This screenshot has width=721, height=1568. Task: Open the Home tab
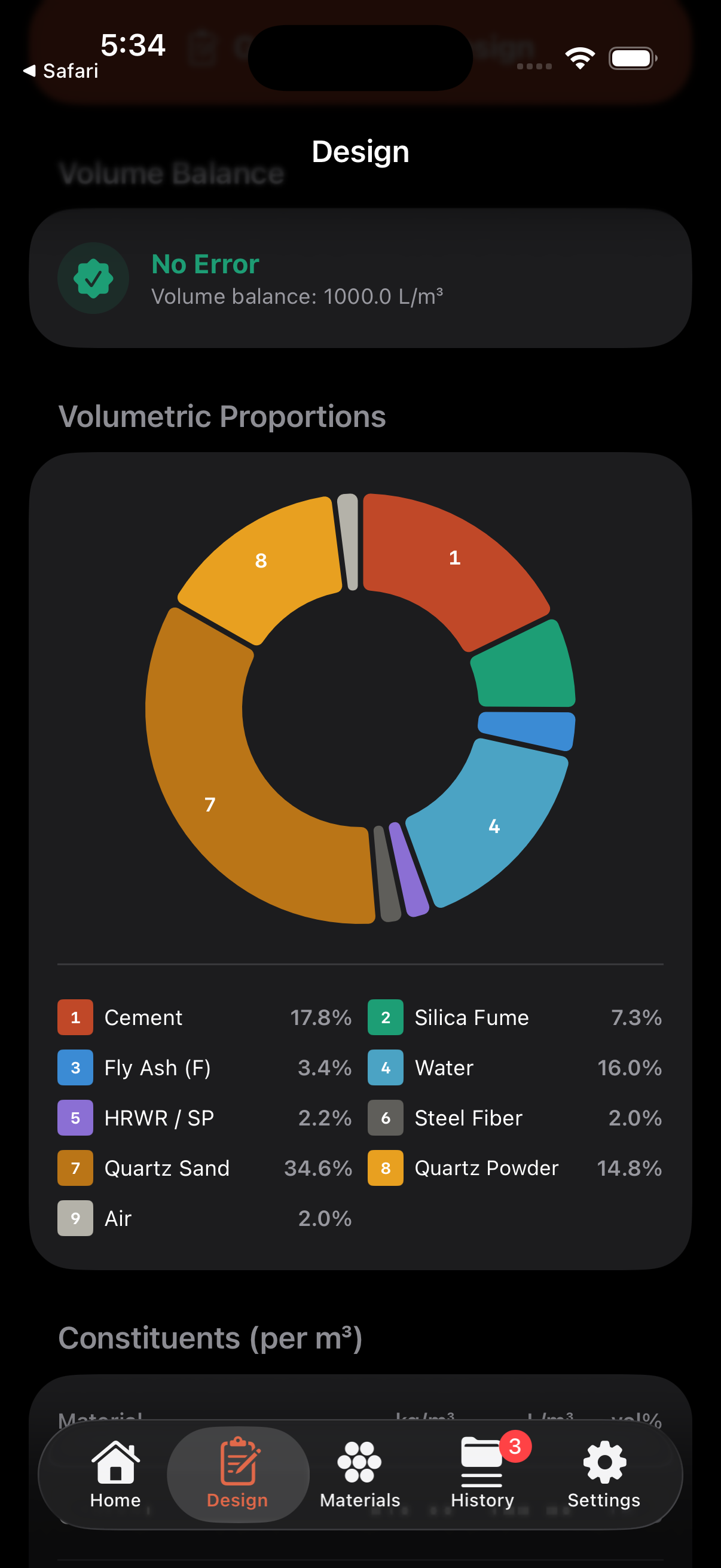pos(115,1474)
